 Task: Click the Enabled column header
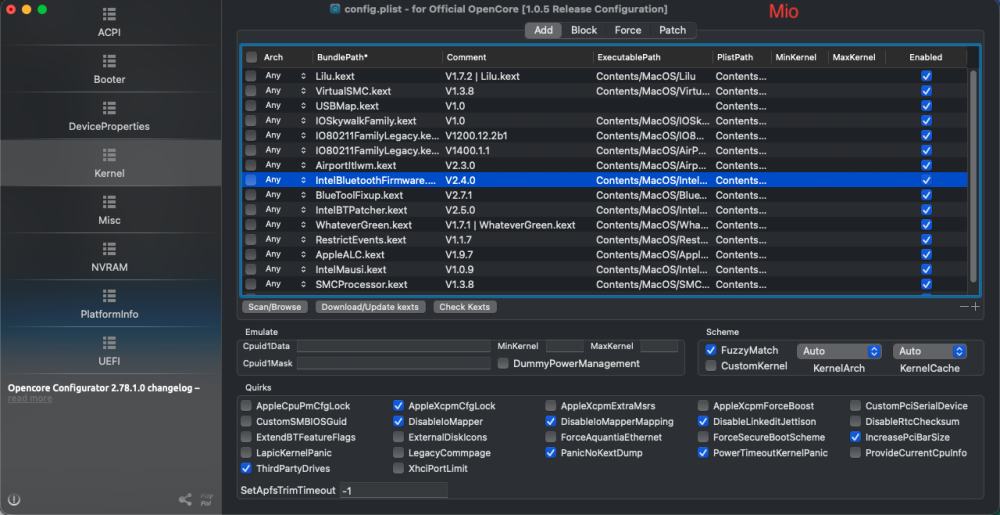tap(925, 57)
